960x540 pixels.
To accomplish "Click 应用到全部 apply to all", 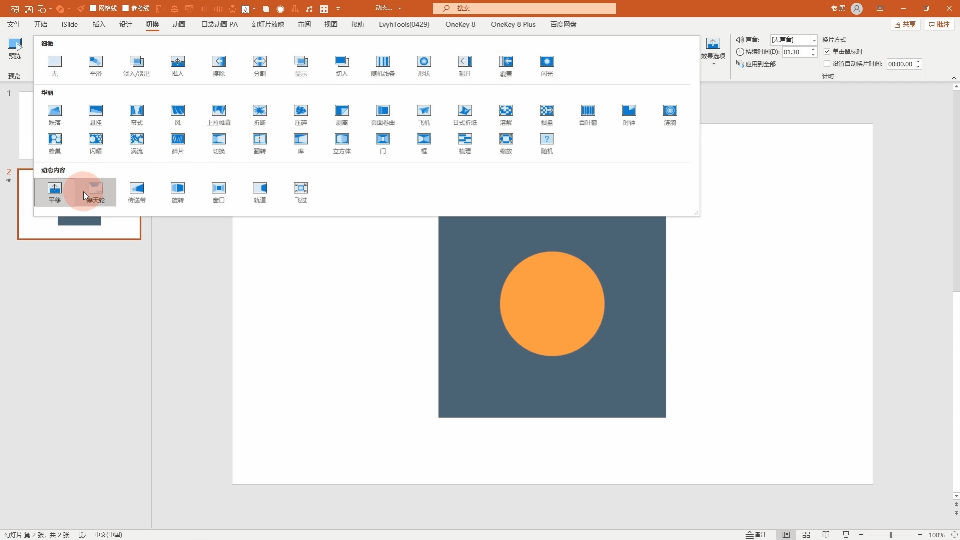I will 756,64.
